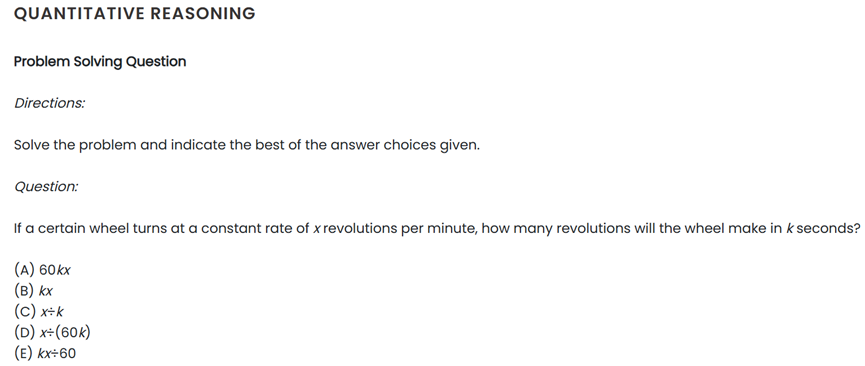The image size is (865, 366).
Task: Click the 'Solve the problem' instruction sentence
Action: click(247, 145)
